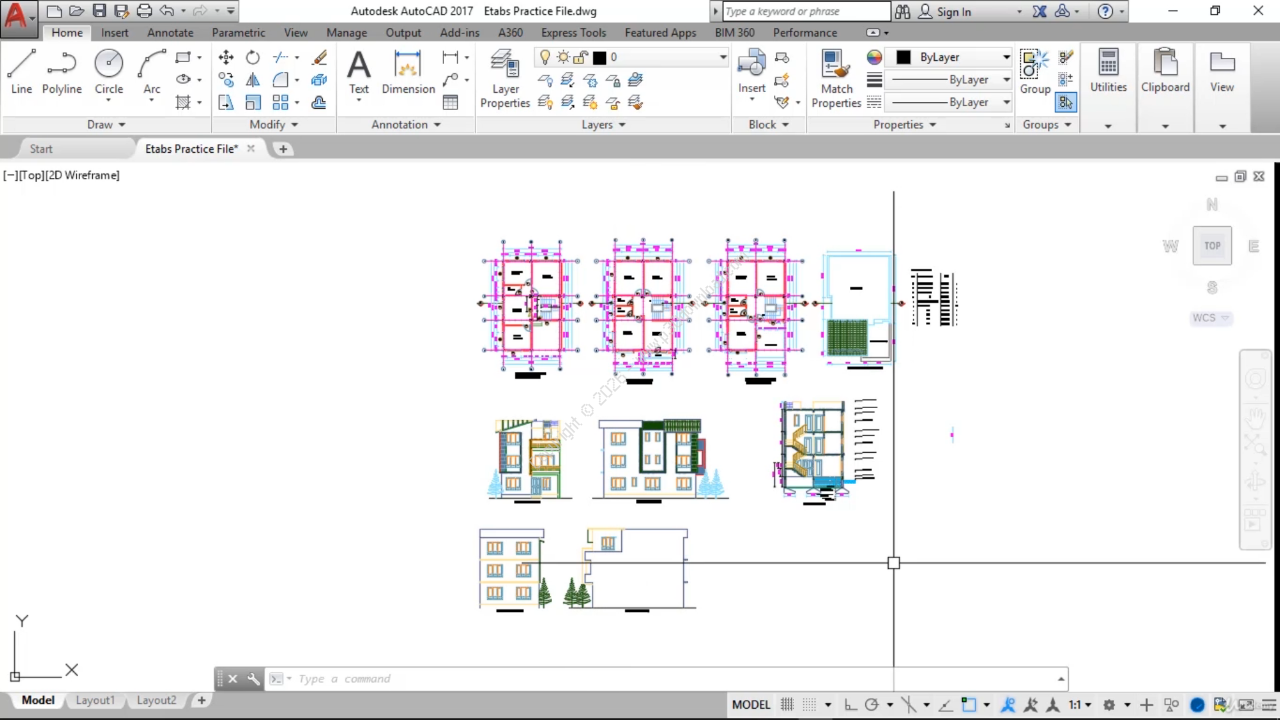Click the [2D Wireframe] visual style label
Screen dimensions: 1280x720
click(x=83, y=175)
